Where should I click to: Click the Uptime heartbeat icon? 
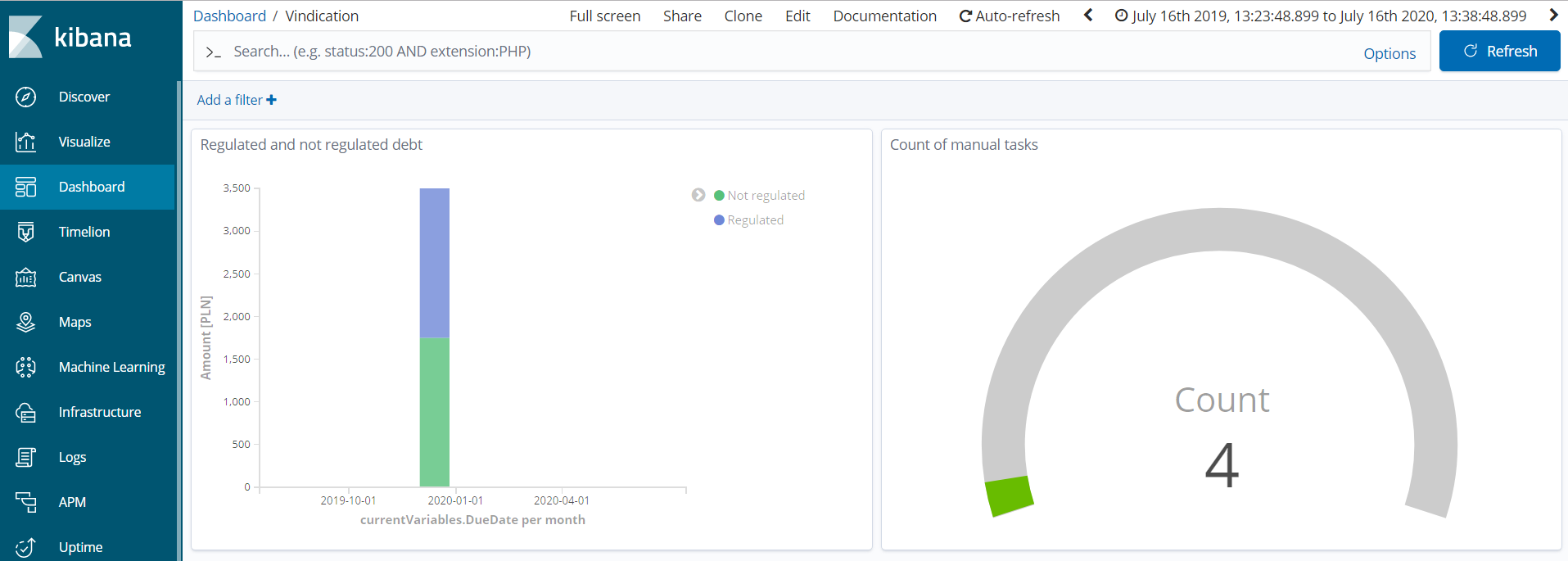[25, 547]
